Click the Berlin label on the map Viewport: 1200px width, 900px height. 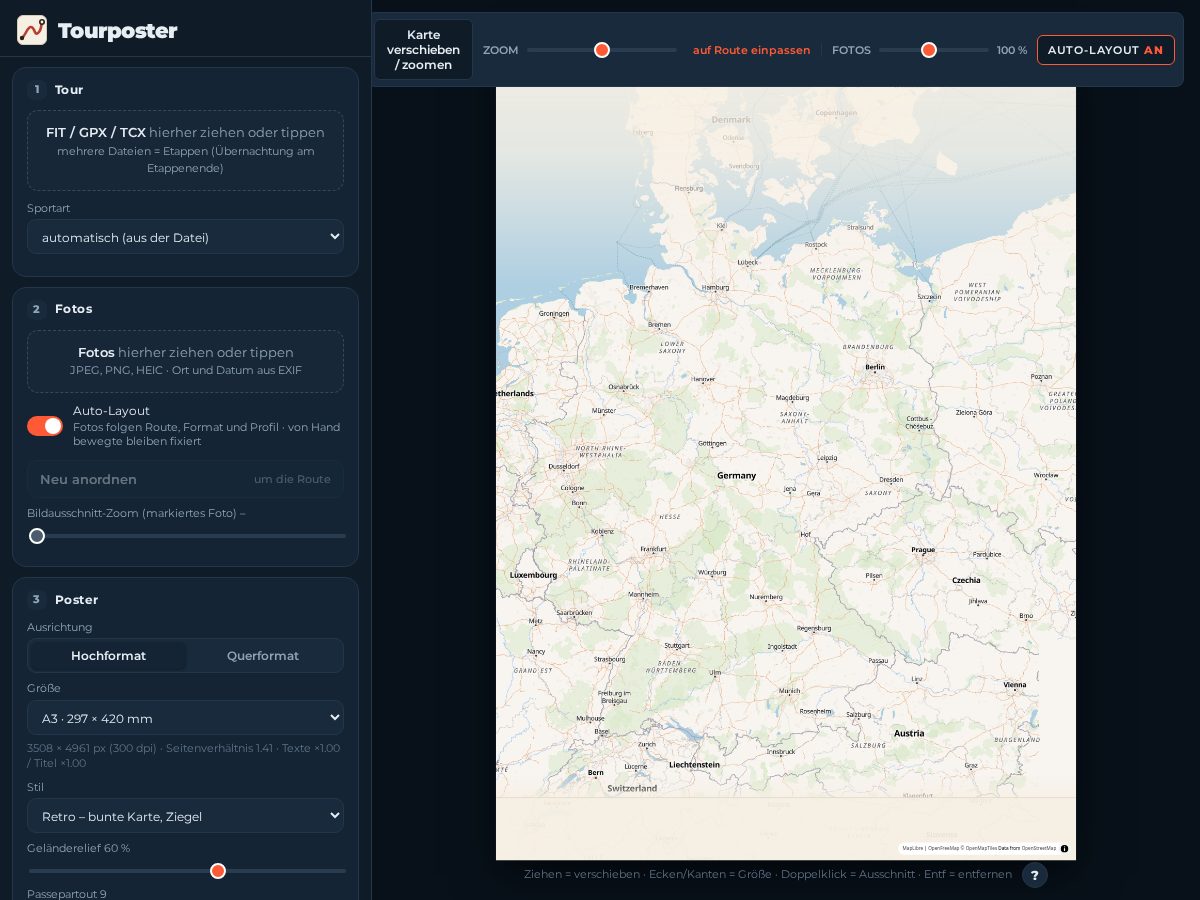(875, 367)
